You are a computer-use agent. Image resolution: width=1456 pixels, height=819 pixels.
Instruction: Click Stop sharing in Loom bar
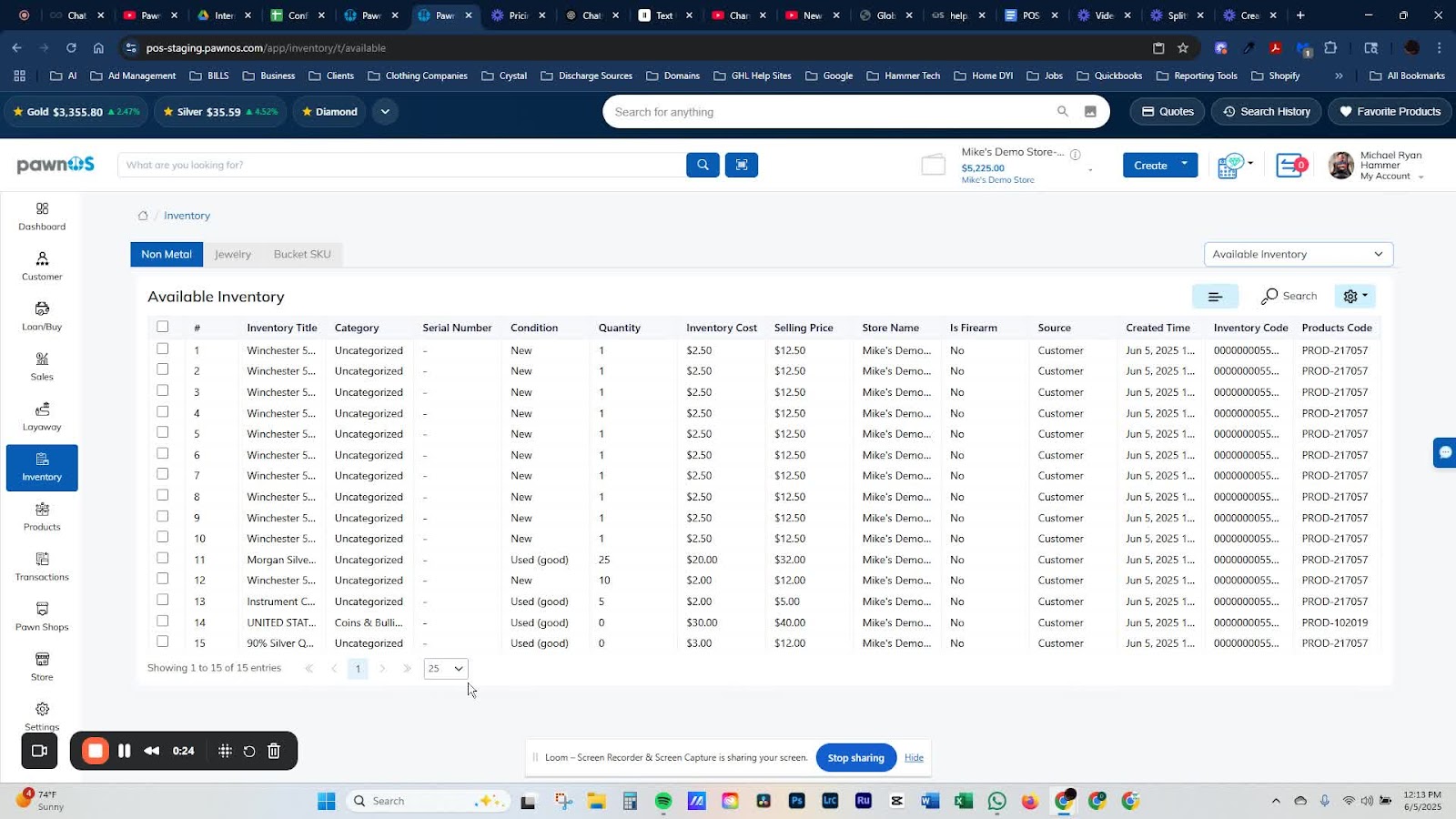pyautogui.click(x=855, y=758)
